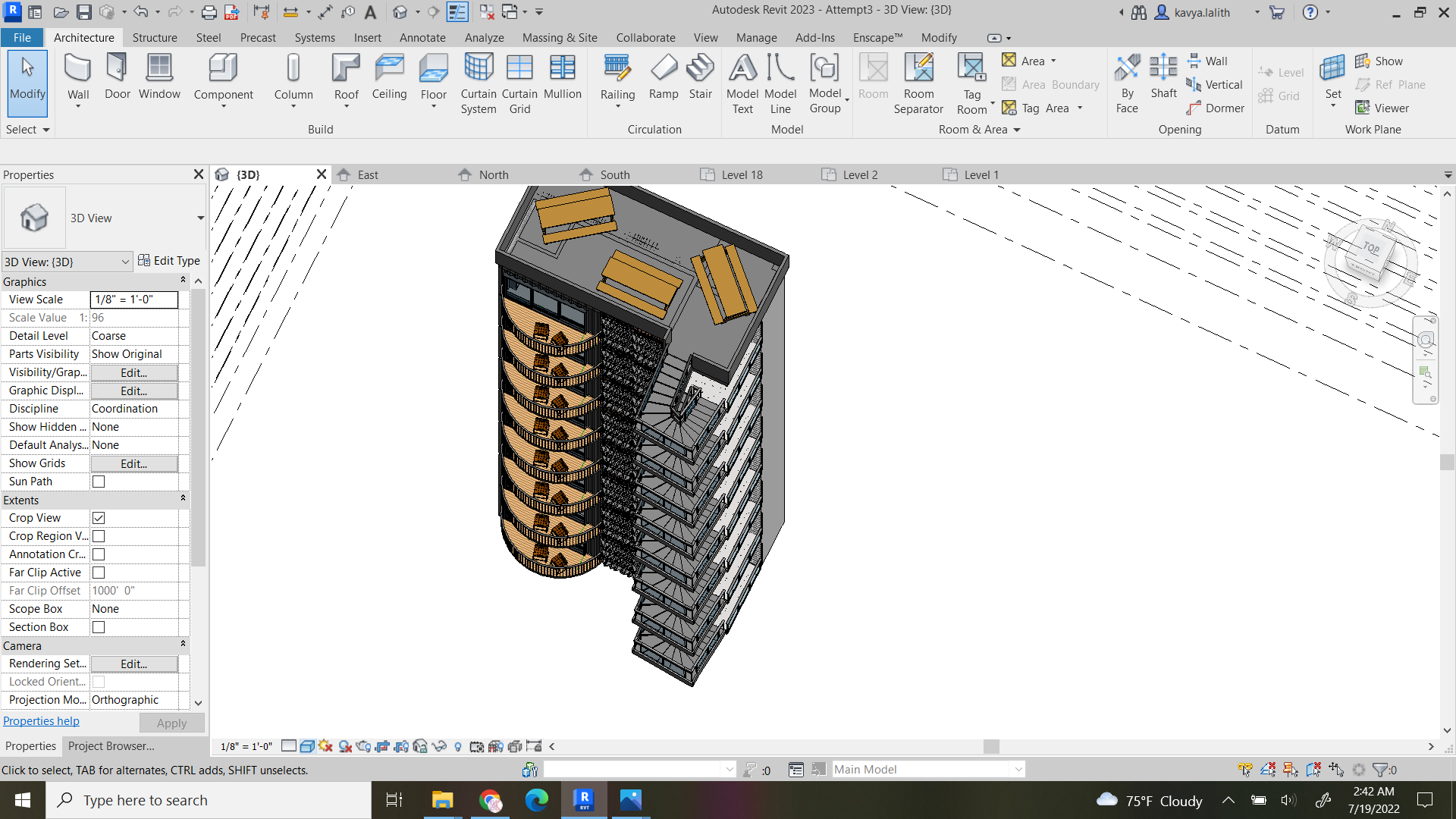Select the Room Separator tool
This screenshot has width=1456, height=819.
[918, 80]
